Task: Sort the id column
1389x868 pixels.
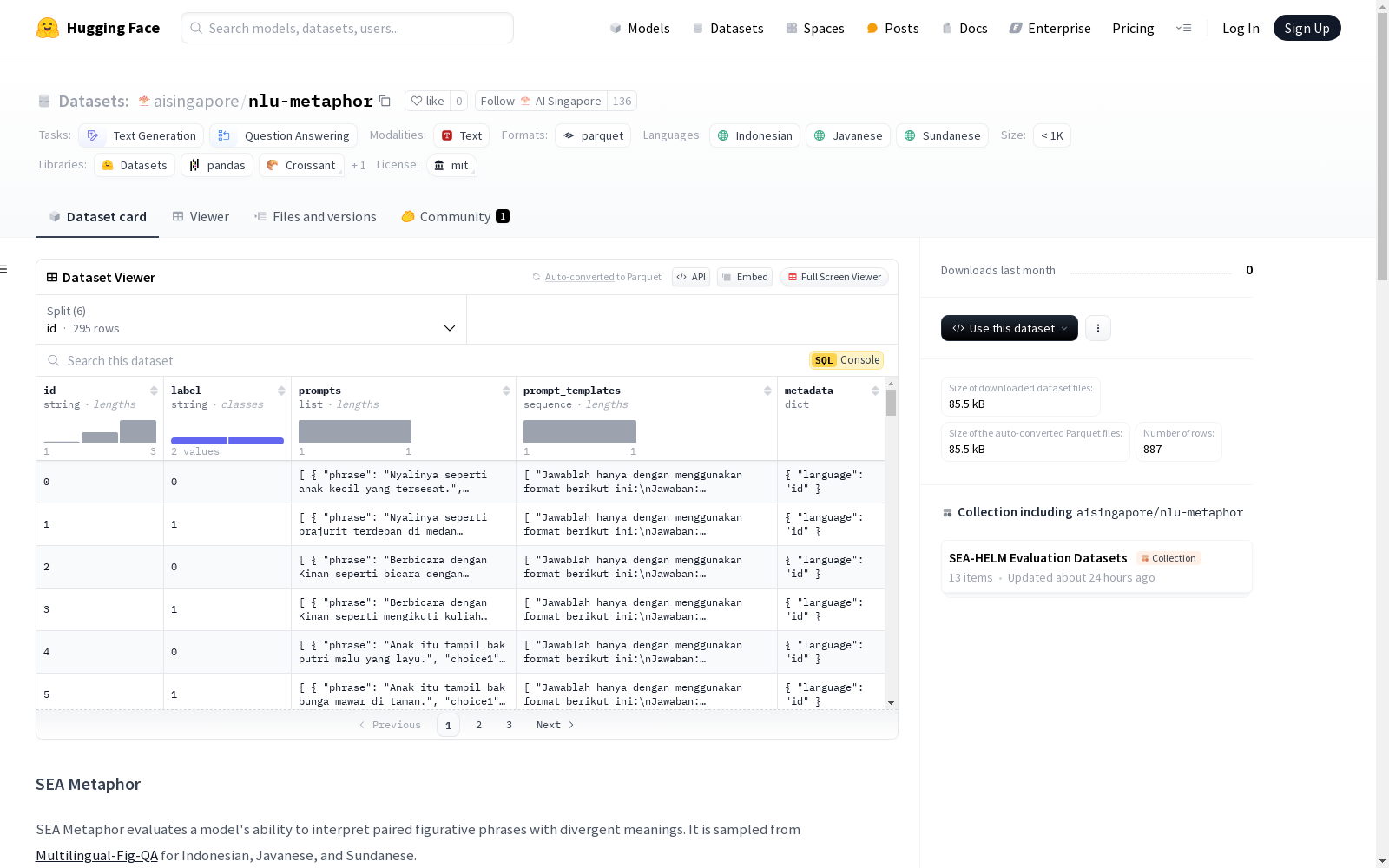Action: point(154,391)
